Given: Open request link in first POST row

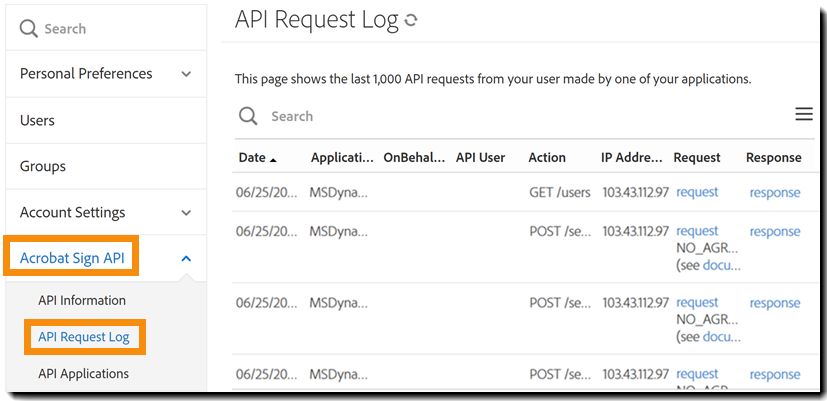Looking at the screenshot, I should tap(697, 232).
